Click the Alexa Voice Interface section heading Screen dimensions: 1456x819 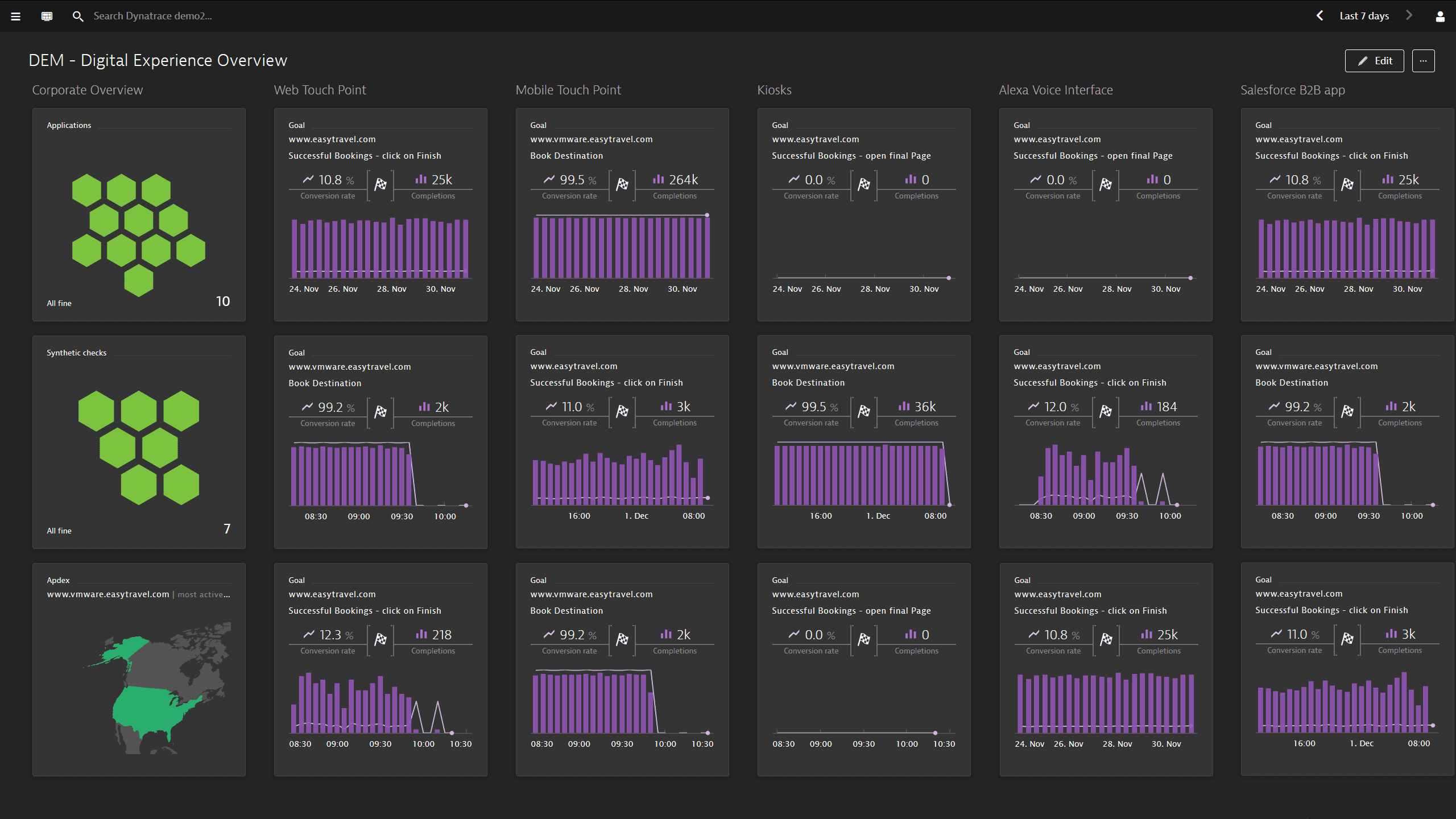coord(1056,90)
